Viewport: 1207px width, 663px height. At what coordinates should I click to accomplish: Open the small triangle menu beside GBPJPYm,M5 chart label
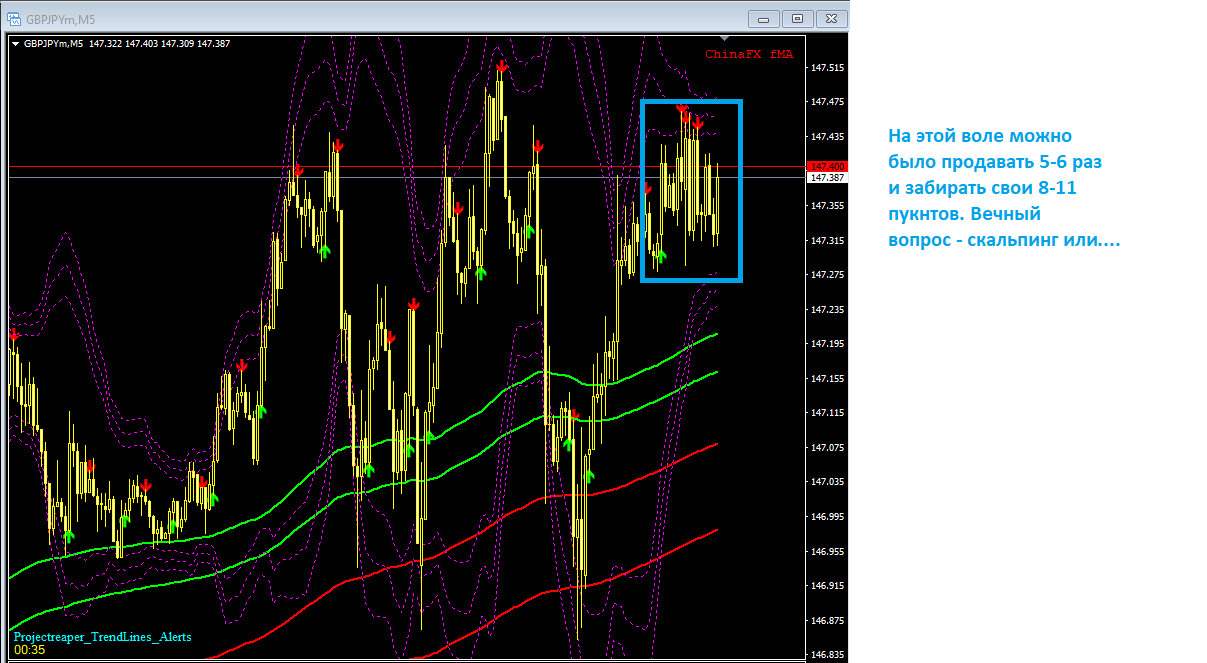point(16,43)
